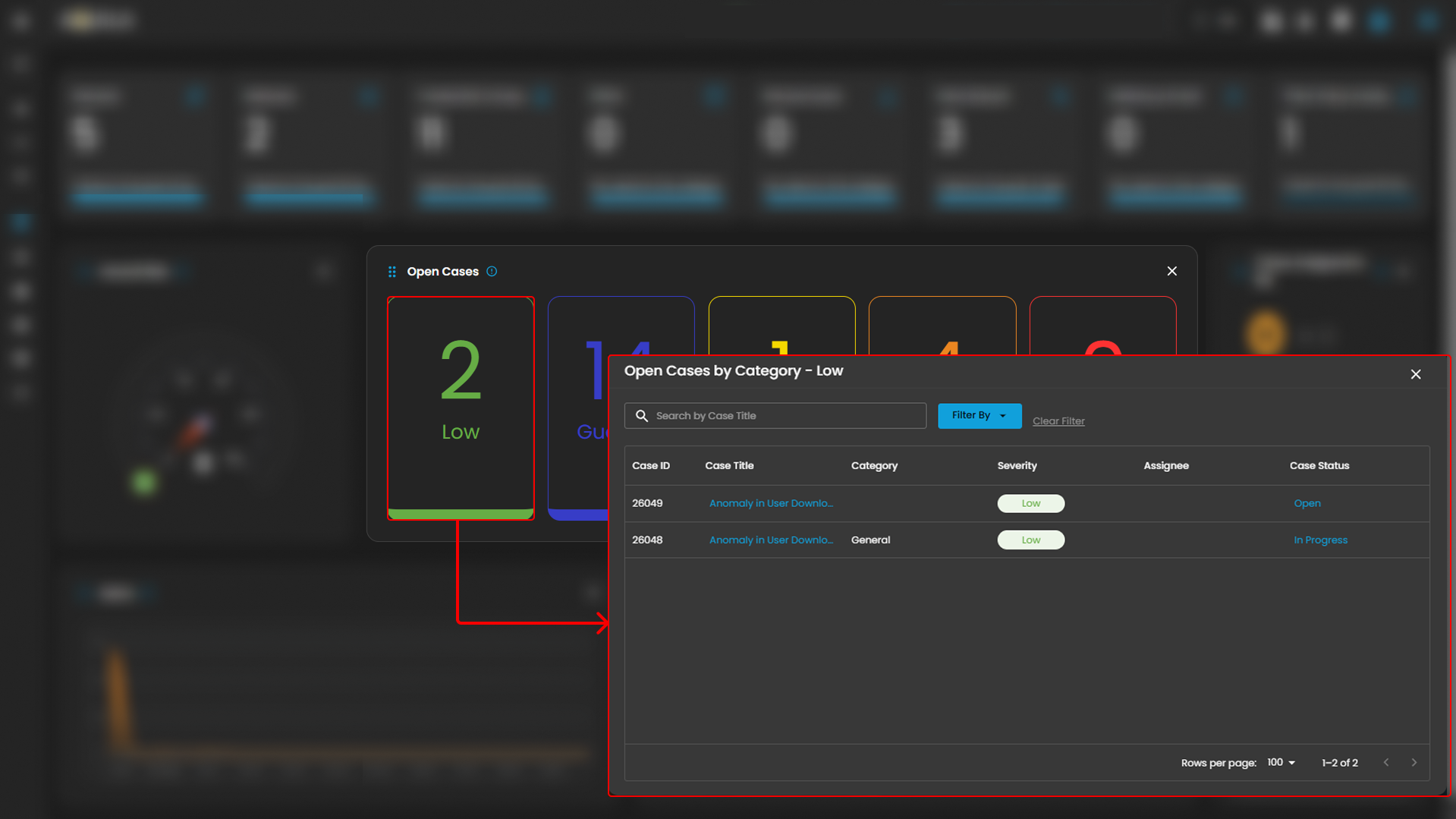Screen dimensions: 1456x819
Task: Expand the Rows per page selector
Action: pos(1281,763)
